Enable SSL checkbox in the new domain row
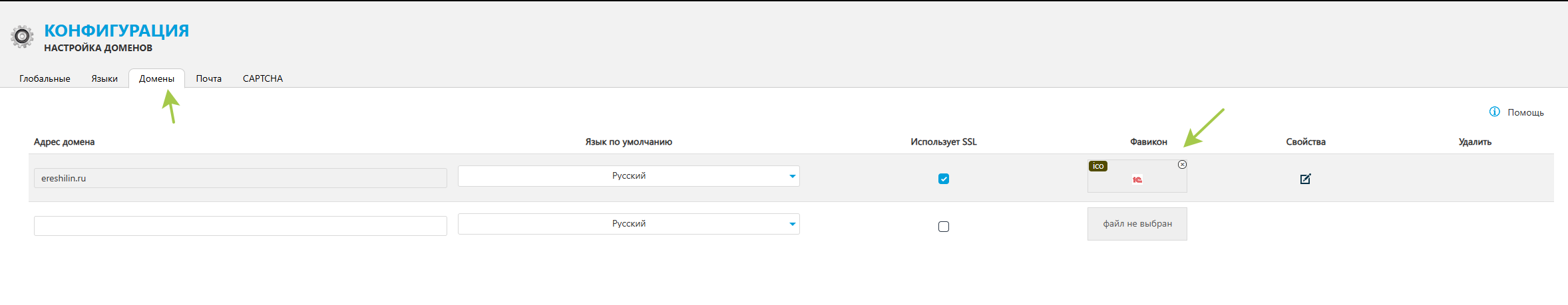The width and height of the screenshot is (1568, 305). coord(943,227)
